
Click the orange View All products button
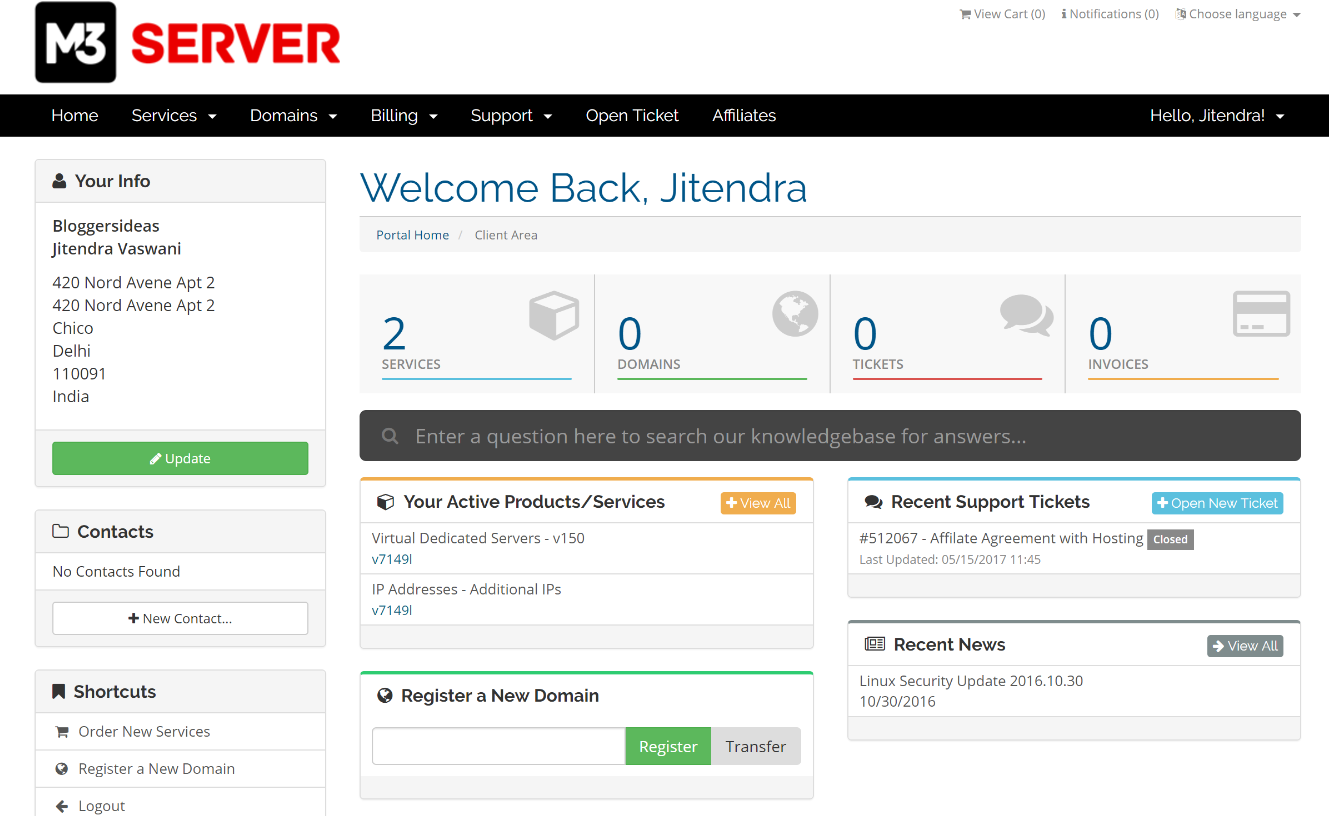pyautogui.click(x=757, y=502)
